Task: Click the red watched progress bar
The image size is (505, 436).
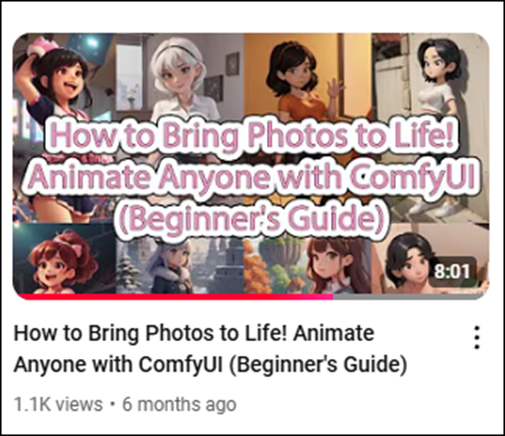Action: pyautogui.click(x=173, y=296)
